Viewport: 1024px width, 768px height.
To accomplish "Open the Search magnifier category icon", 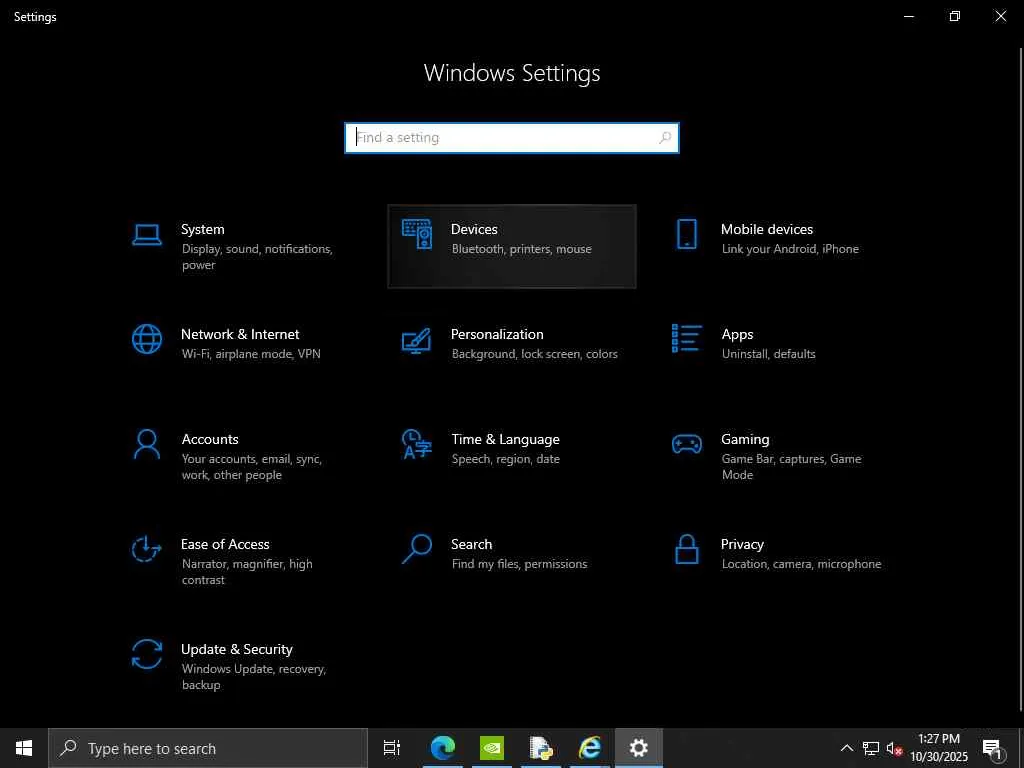I will (x=417, y=549).
